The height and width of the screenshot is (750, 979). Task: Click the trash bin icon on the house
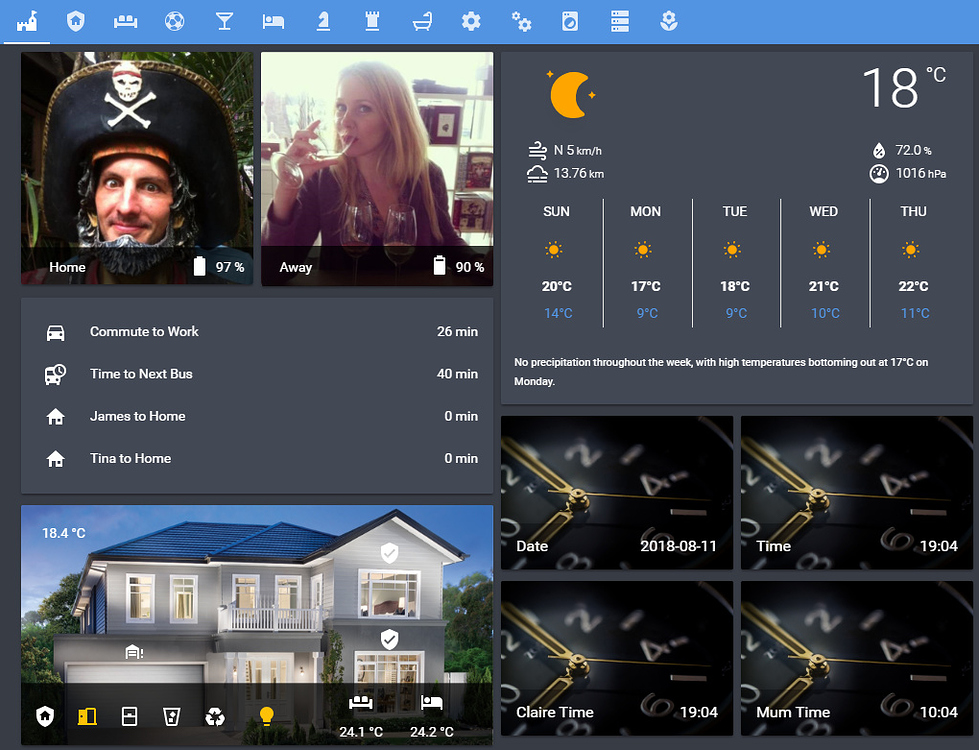click(172, 717)
